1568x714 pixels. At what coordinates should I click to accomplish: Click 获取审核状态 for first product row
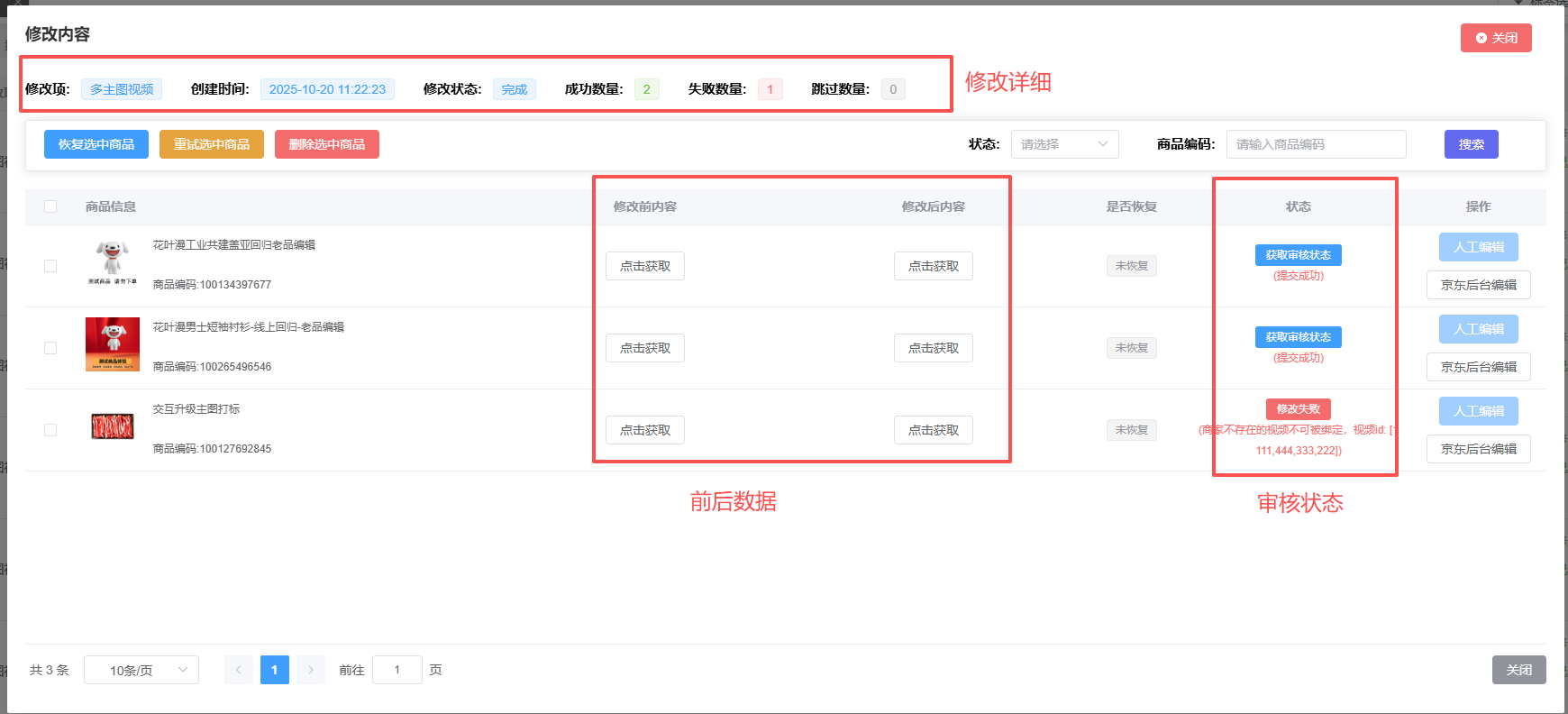1298,255
